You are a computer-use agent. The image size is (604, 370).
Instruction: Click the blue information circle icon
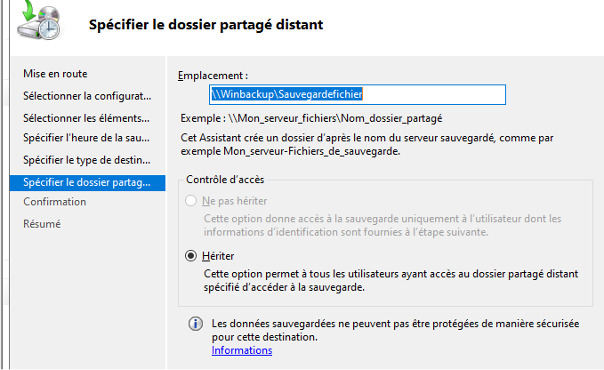(x=195, y=324)
